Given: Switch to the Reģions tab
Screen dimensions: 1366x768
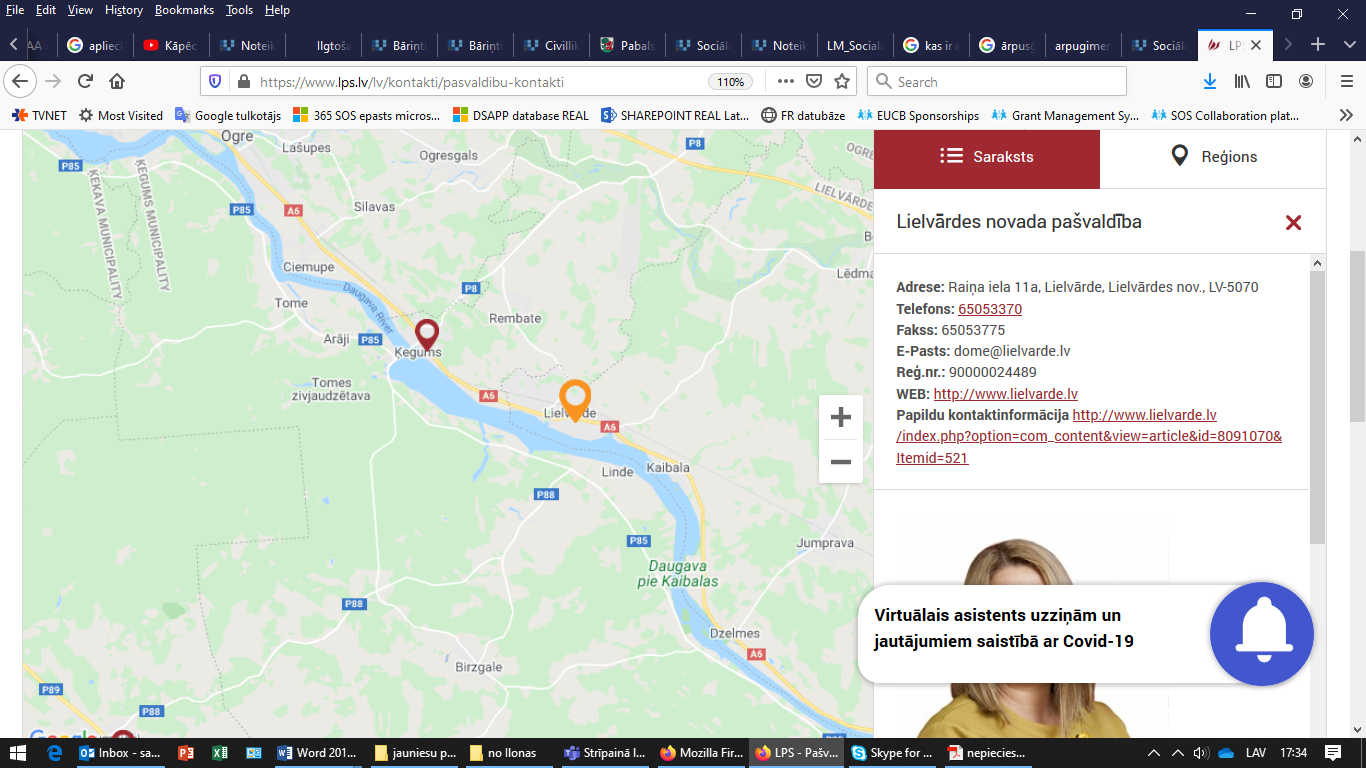Looking at the screenshot, I should tap(1213, 157).
